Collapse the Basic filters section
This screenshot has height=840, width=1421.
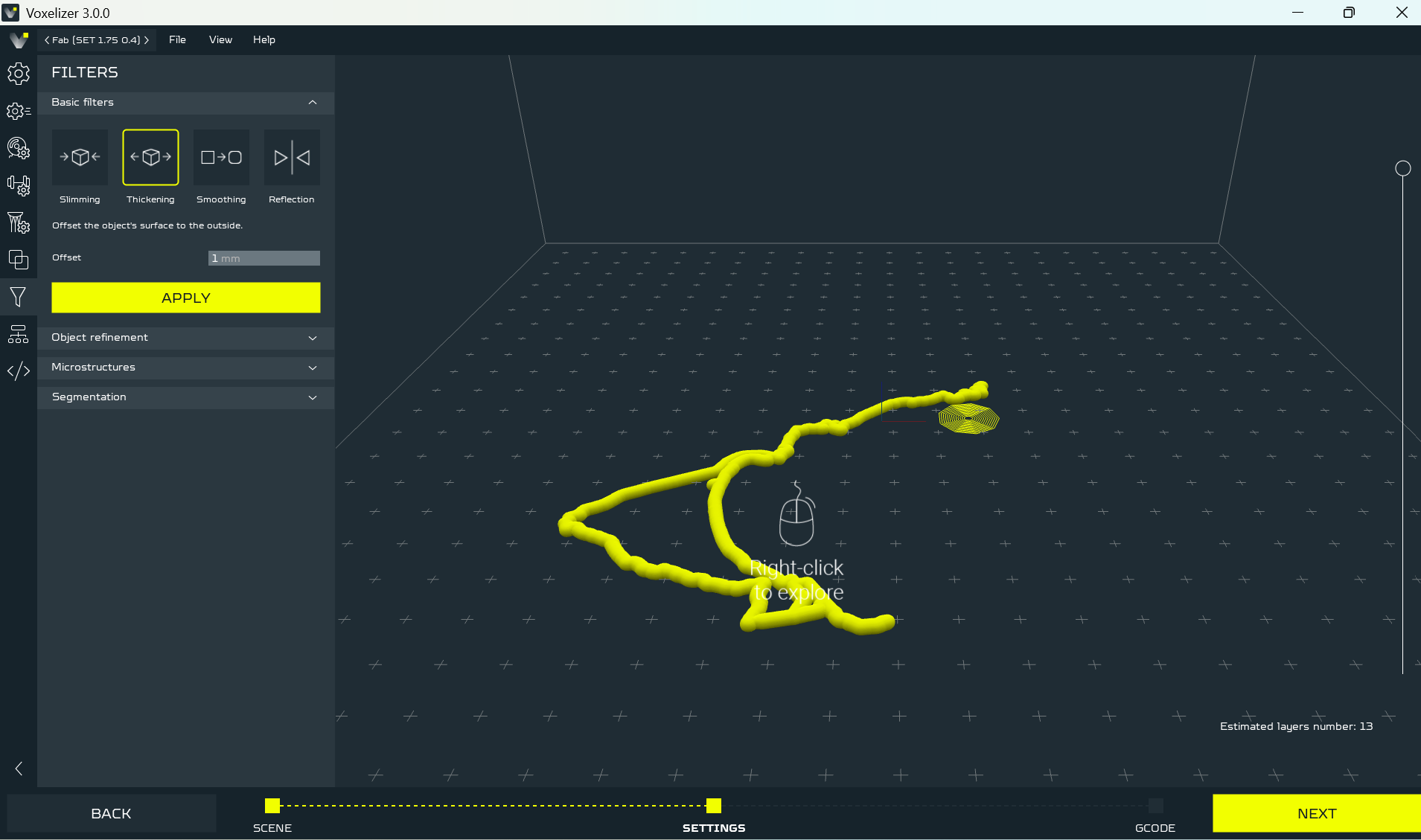click(x=185, y=103)
